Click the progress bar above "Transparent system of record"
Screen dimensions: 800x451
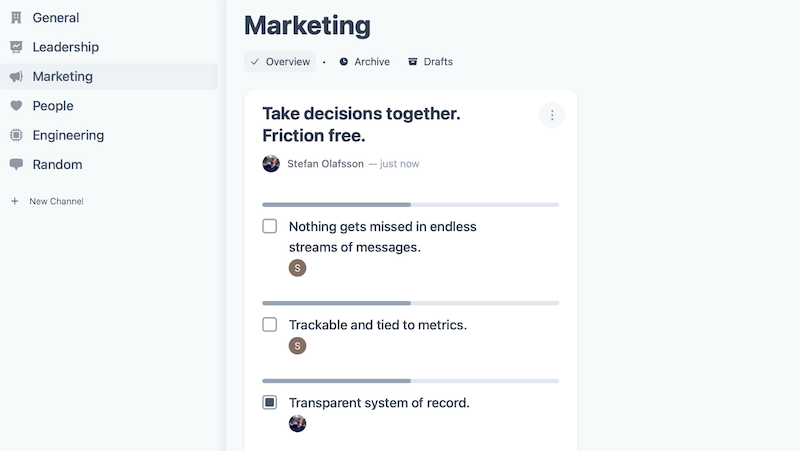tap(410, 381)
